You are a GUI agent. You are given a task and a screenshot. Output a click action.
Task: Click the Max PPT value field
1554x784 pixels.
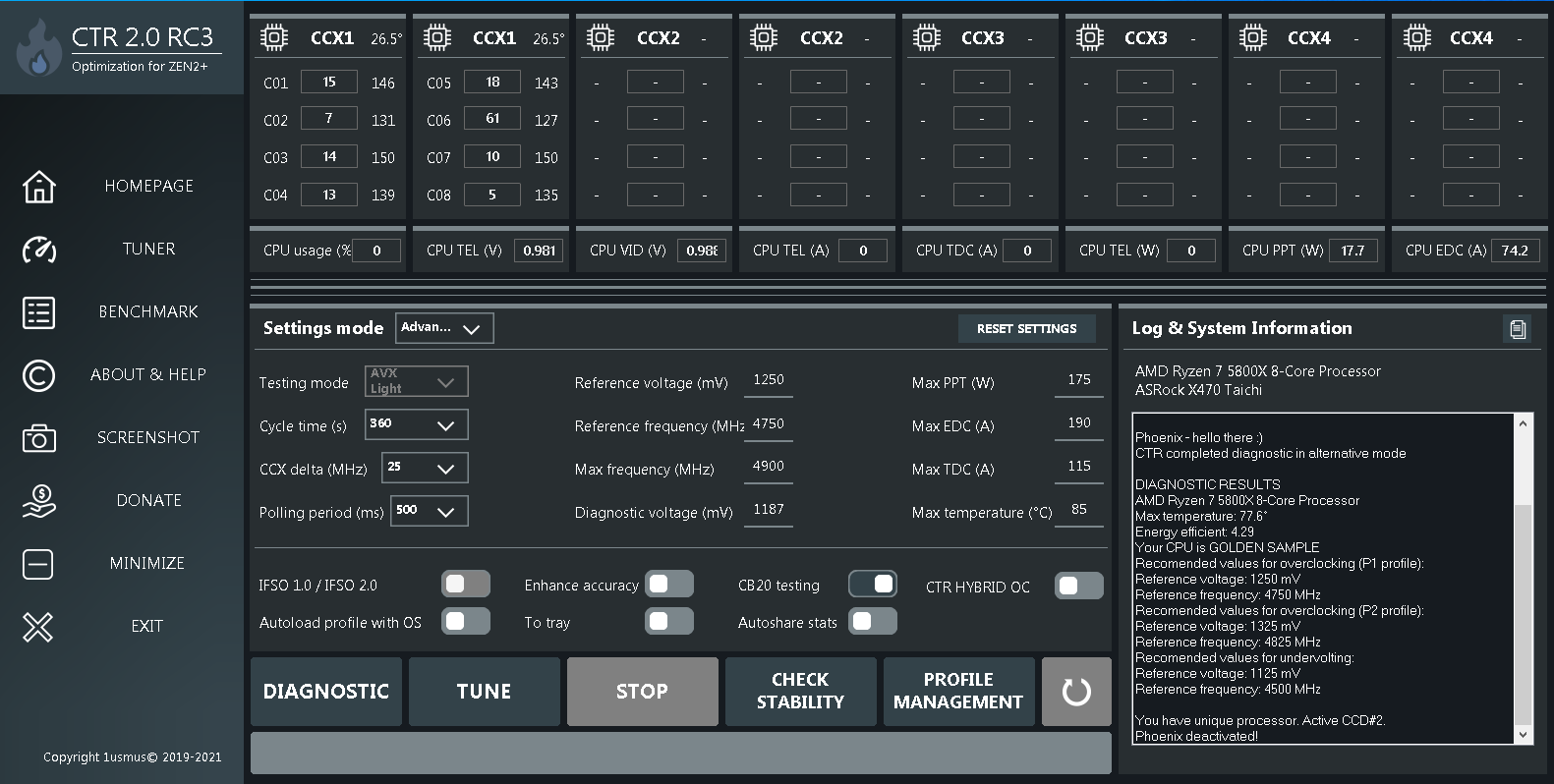point(1079,381)
